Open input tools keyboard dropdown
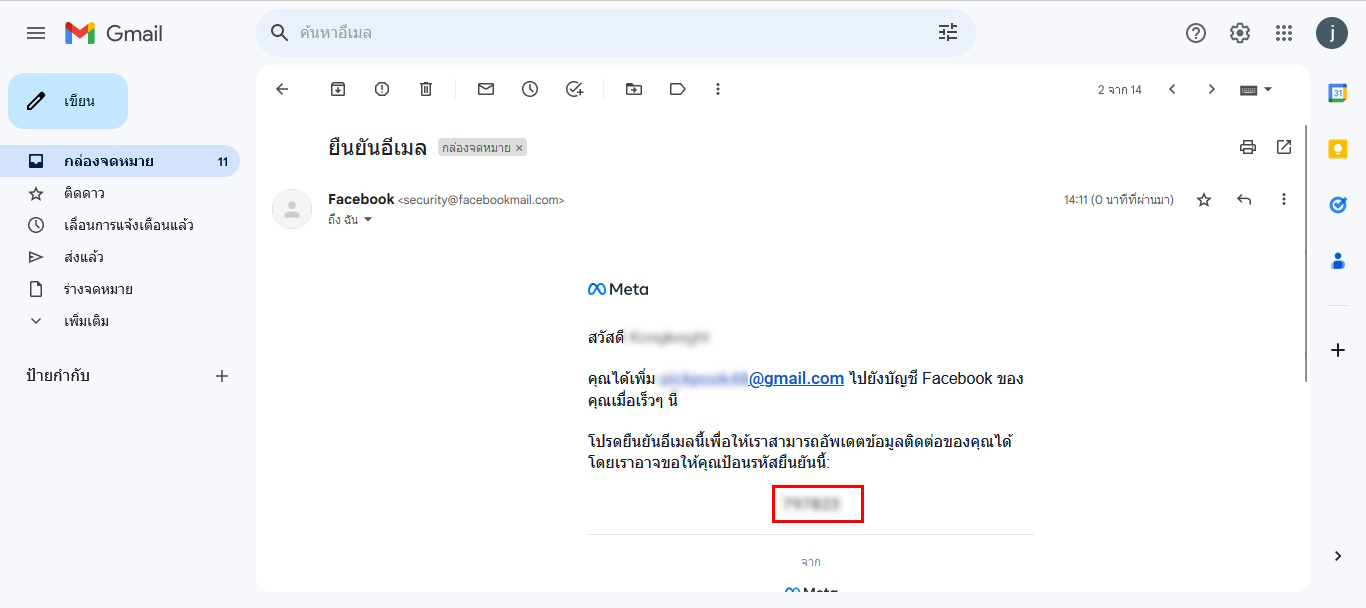The width and height of the screenshot is (1366, 608). pyautogui.click(x=1256, y=89)
